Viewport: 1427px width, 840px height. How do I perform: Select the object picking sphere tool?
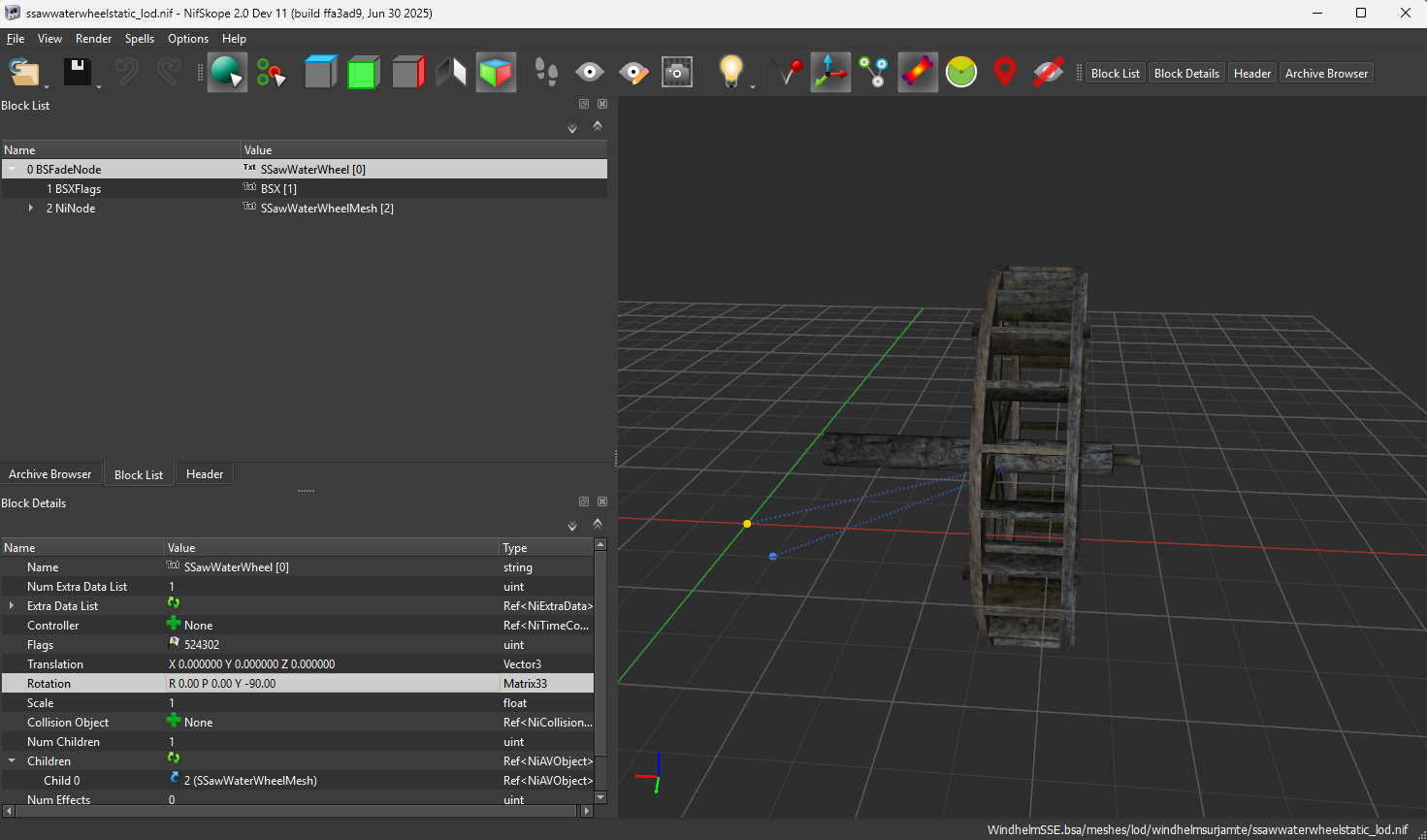pos(227,73)
